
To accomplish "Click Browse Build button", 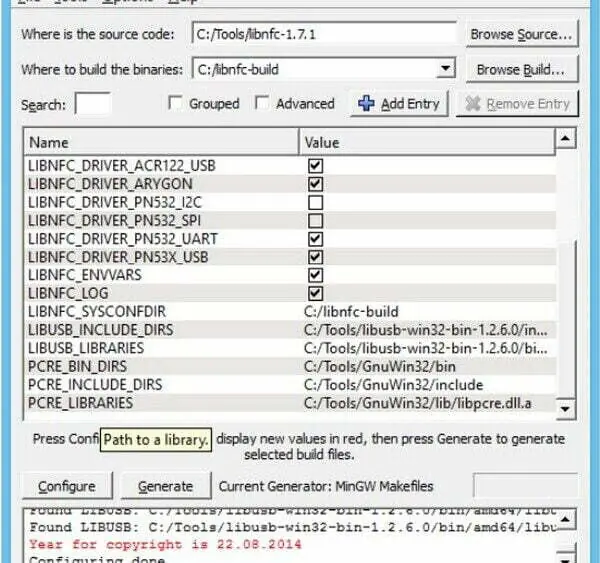I will point(522,70).
